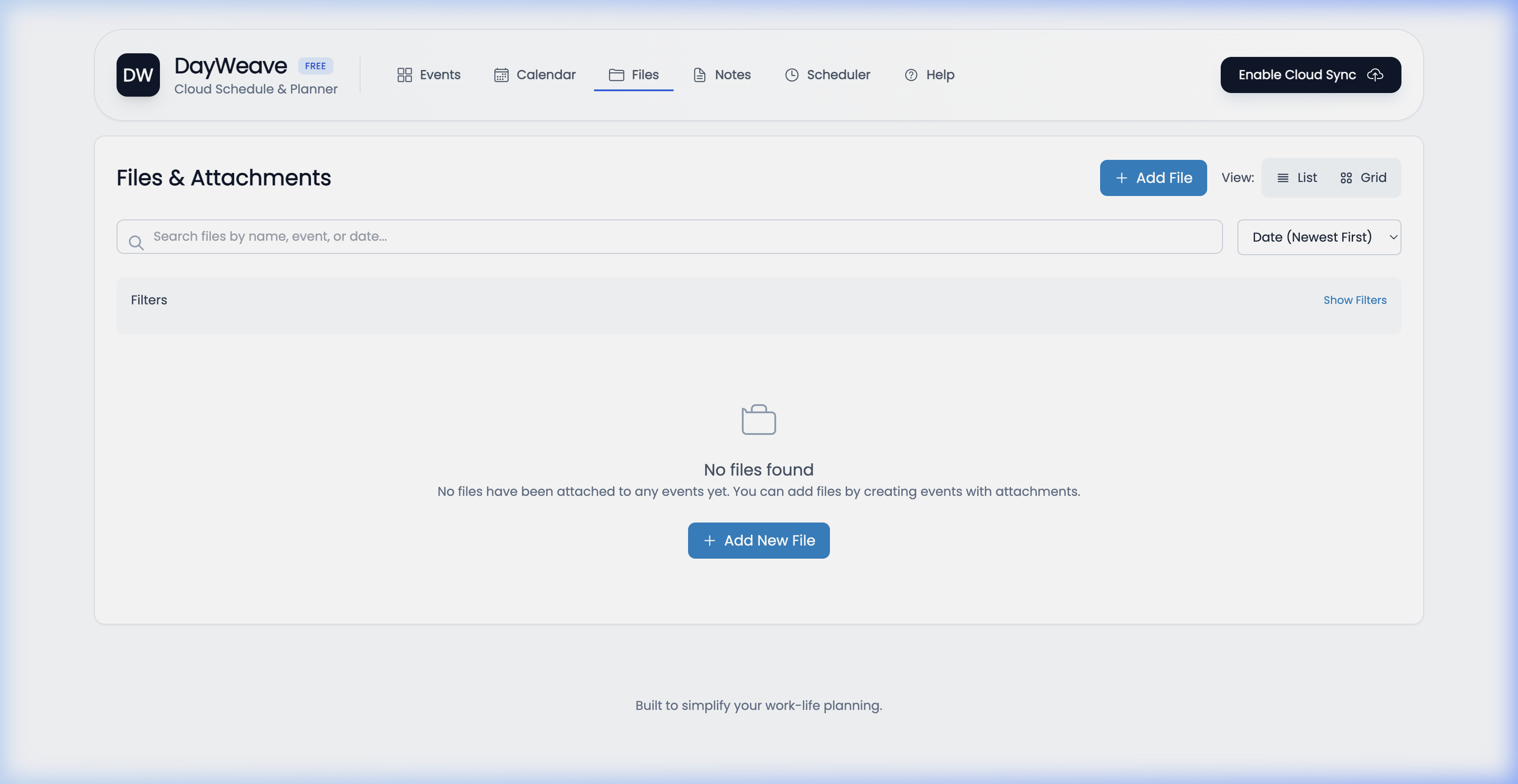Switch to Grid view
The image size is (1518, 784).
[1363, 177]
